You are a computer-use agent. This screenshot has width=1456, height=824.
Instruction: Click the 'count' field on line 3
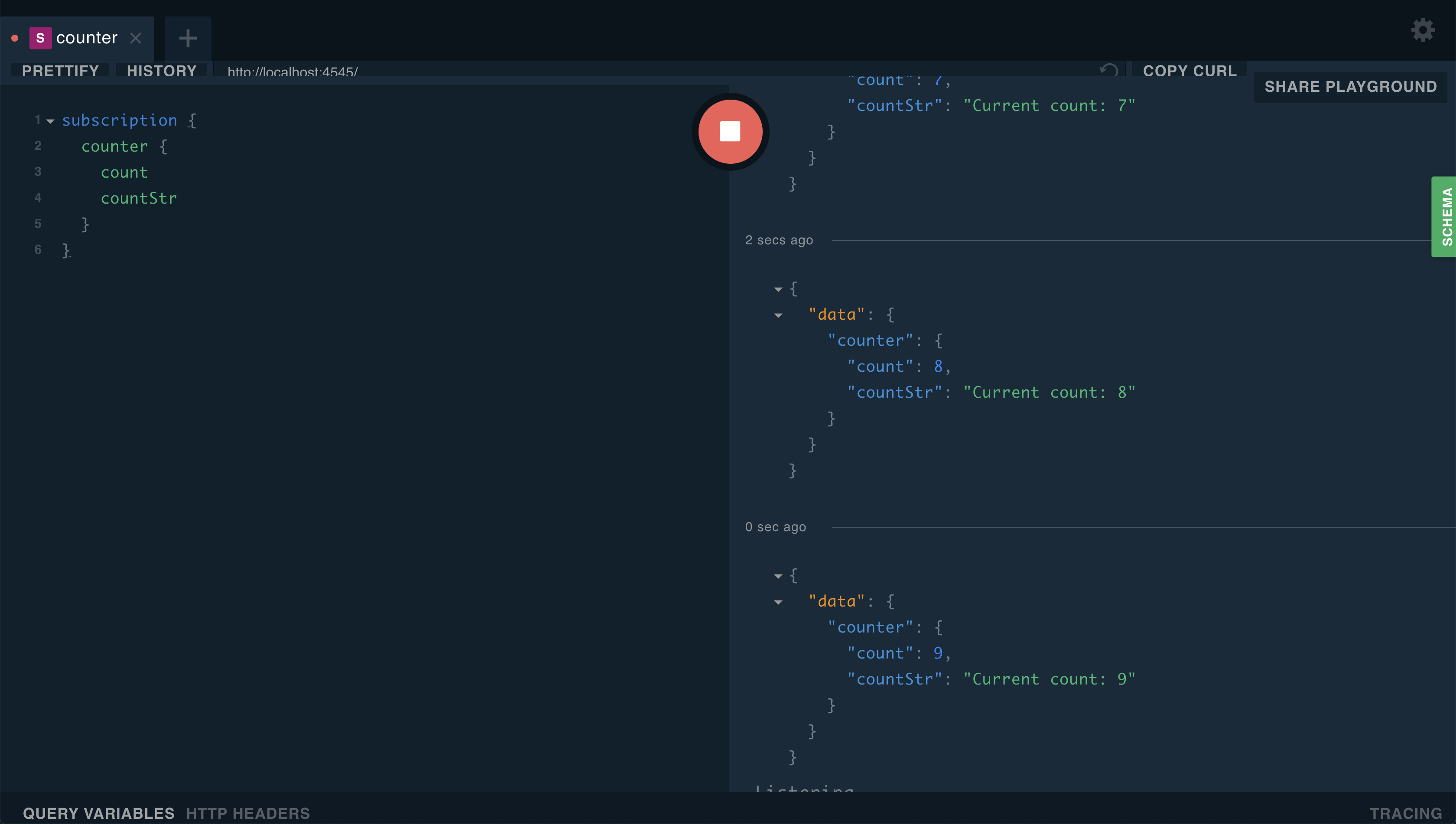[124, 172]
